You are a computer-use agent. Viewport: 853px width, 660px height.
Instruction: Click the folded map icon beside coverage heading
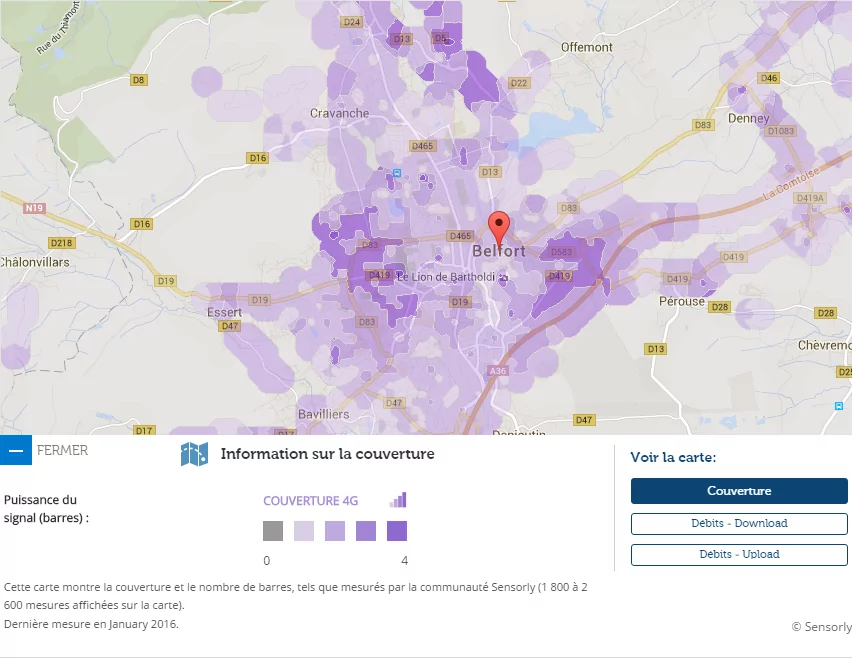[x=194, y=455]
